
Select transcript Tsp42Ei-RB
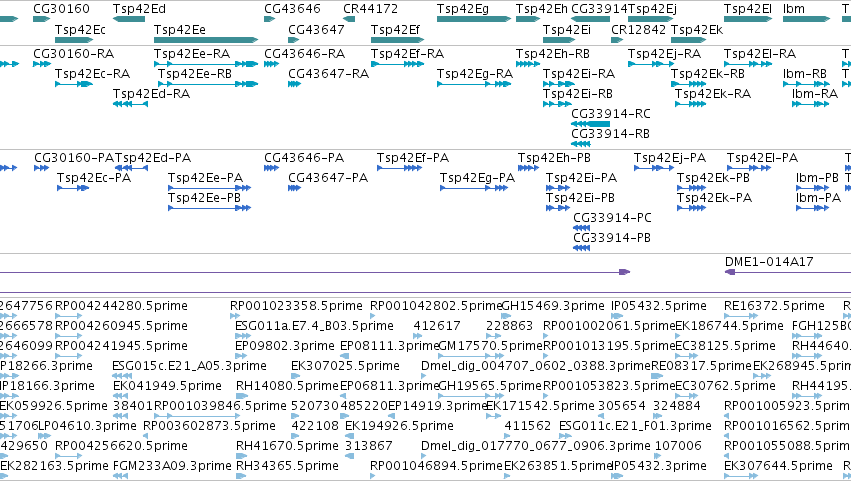coord(578,94)
